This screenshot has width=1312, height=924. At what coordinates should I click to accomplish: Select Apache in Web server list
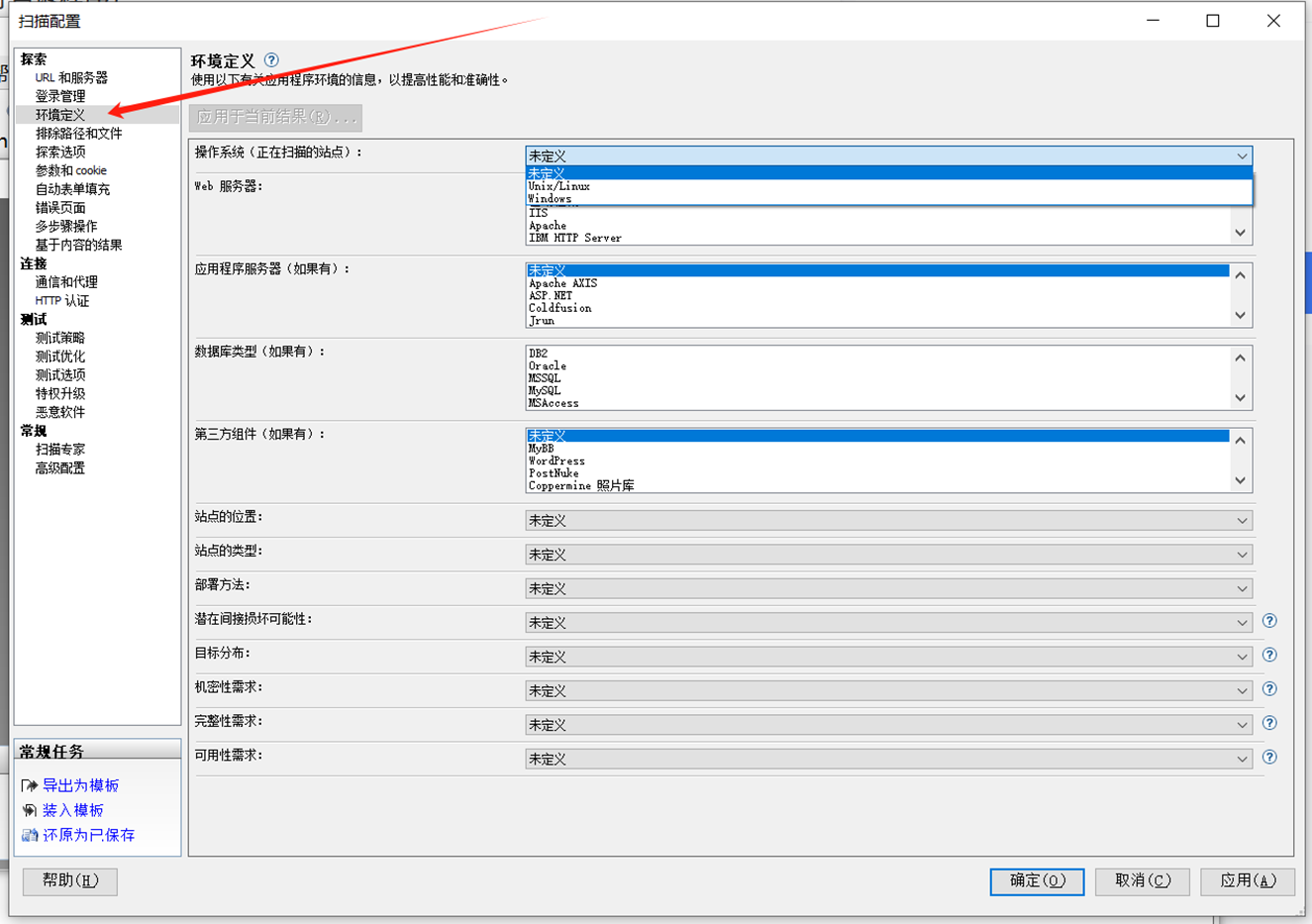click(x=878, y=226)
